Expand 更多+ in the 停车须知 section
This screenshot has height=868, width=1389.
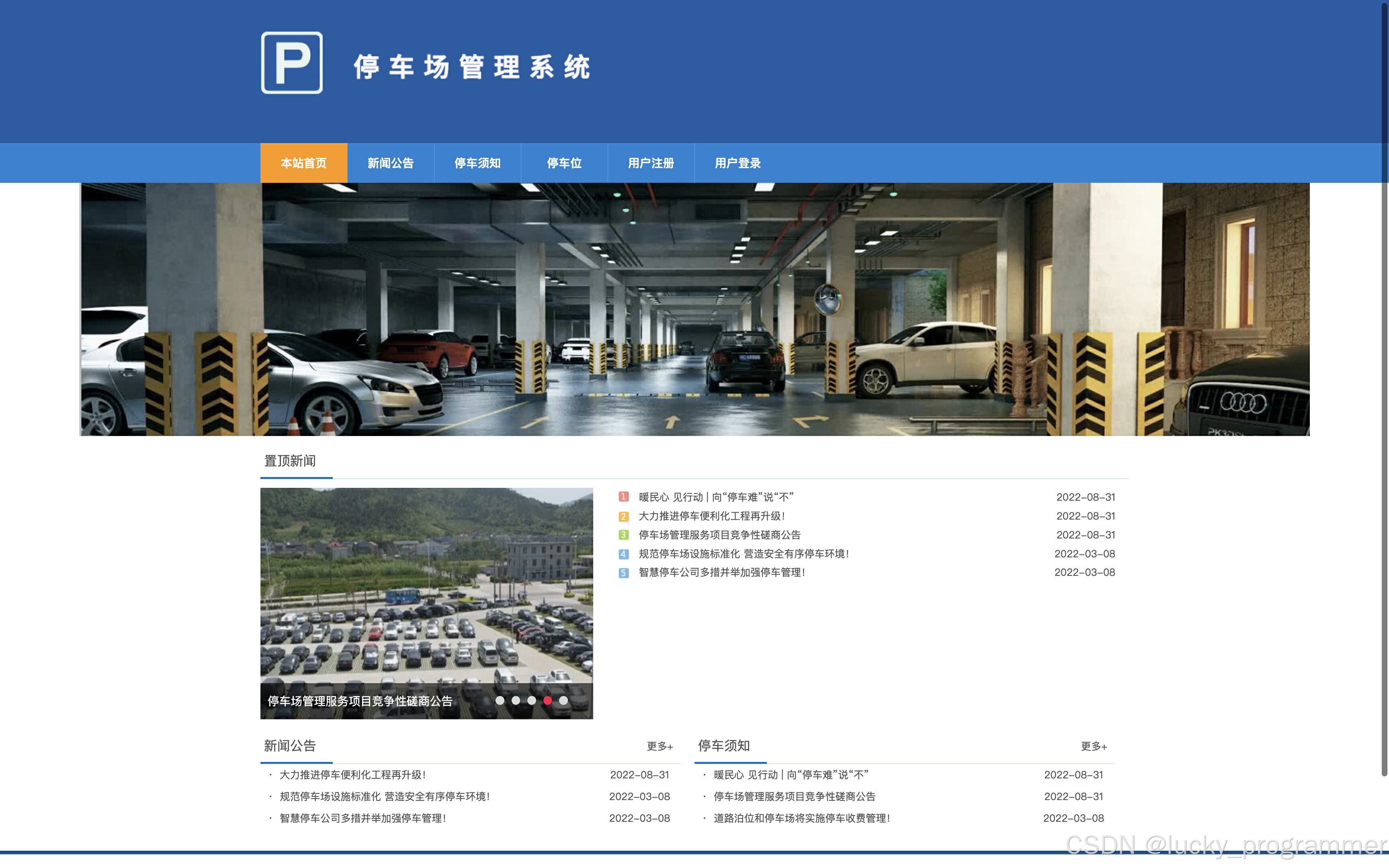click(1094, 746)
